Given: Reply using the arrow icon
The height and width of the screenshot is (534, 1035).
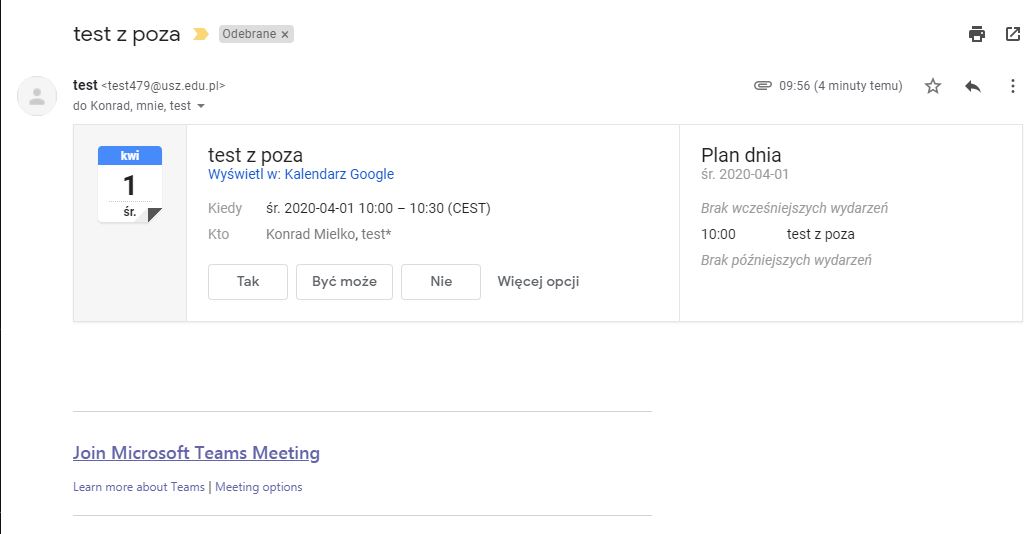Looking at the screenshot, I should pyautogui.click(x=973, y=86).
